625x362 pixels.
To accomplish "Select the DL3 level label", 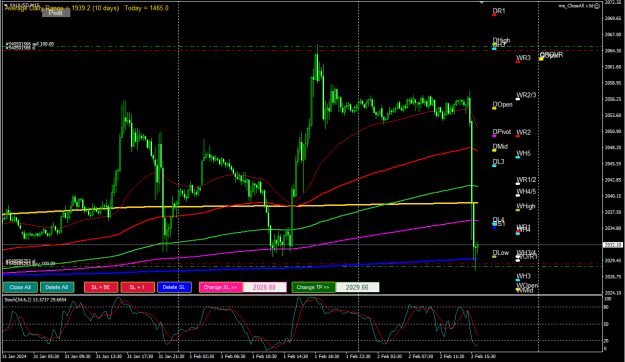I will pos(498,161).
